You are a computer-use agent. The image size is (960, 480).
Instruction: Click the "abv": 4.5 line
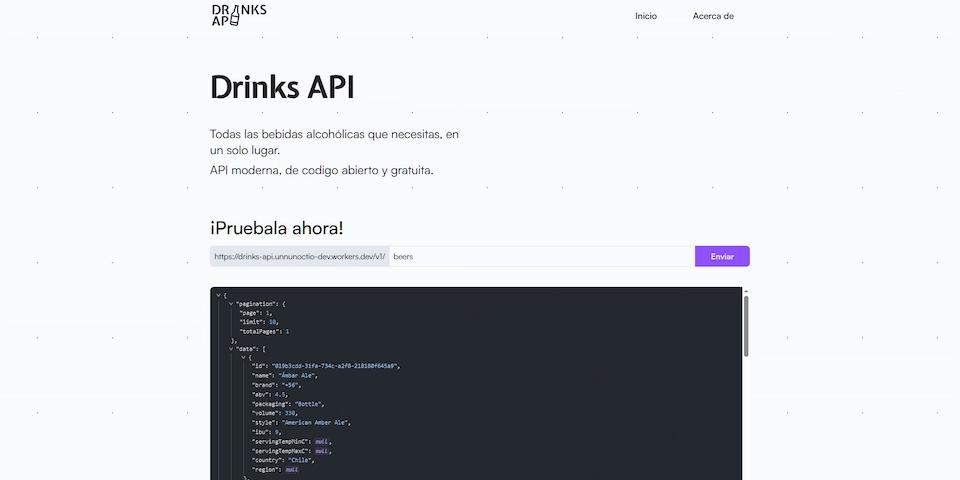point(270,394)
